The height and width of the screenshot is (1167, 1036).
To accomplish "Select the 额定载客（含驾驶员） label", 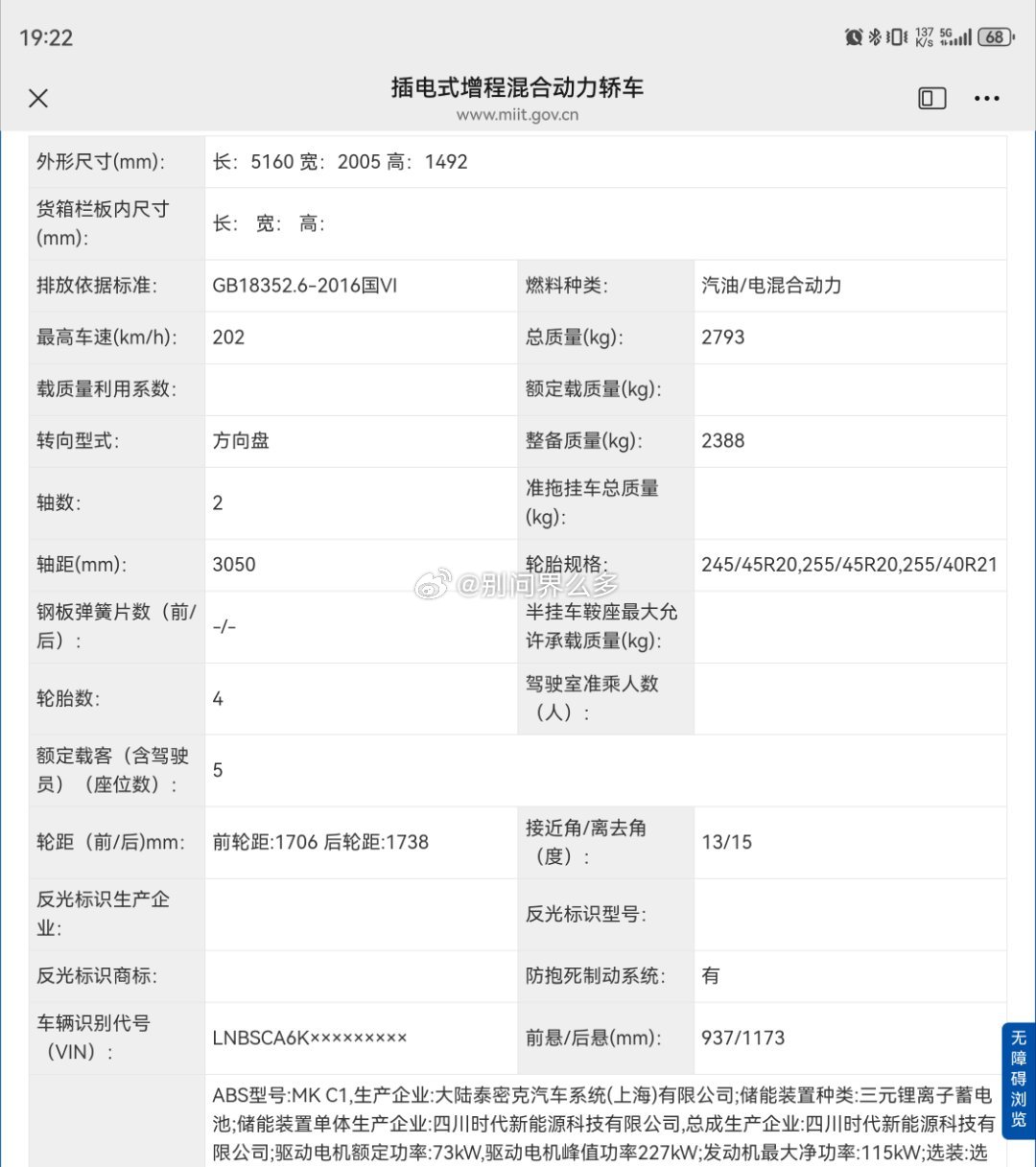I will click(112, 770).
